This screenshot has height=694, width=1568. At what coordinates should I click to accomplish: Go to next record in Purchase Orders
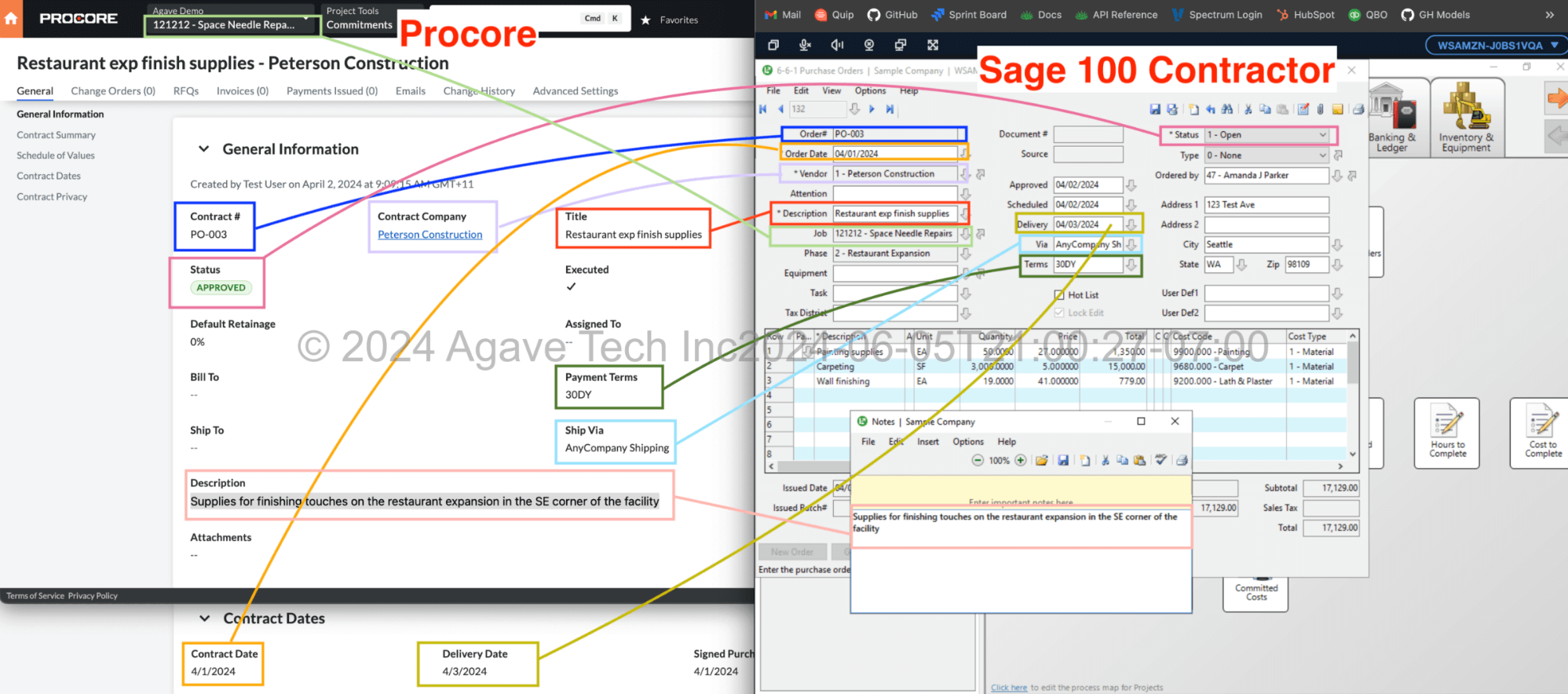[872, 109]
